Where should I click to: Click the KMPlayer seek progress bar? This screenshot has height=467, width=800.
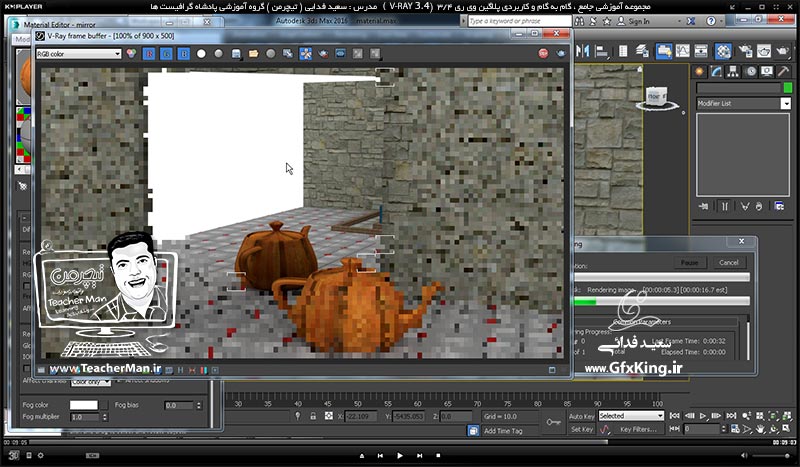399,442
